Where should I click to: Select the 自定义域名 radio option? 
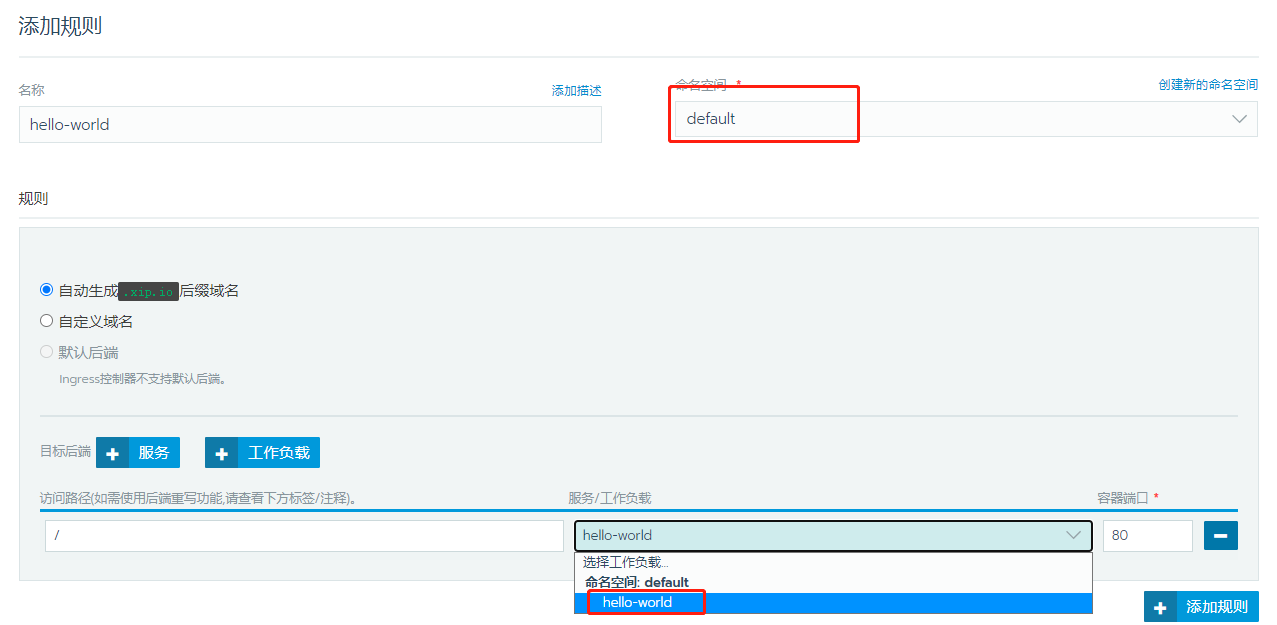coord(46,321)
